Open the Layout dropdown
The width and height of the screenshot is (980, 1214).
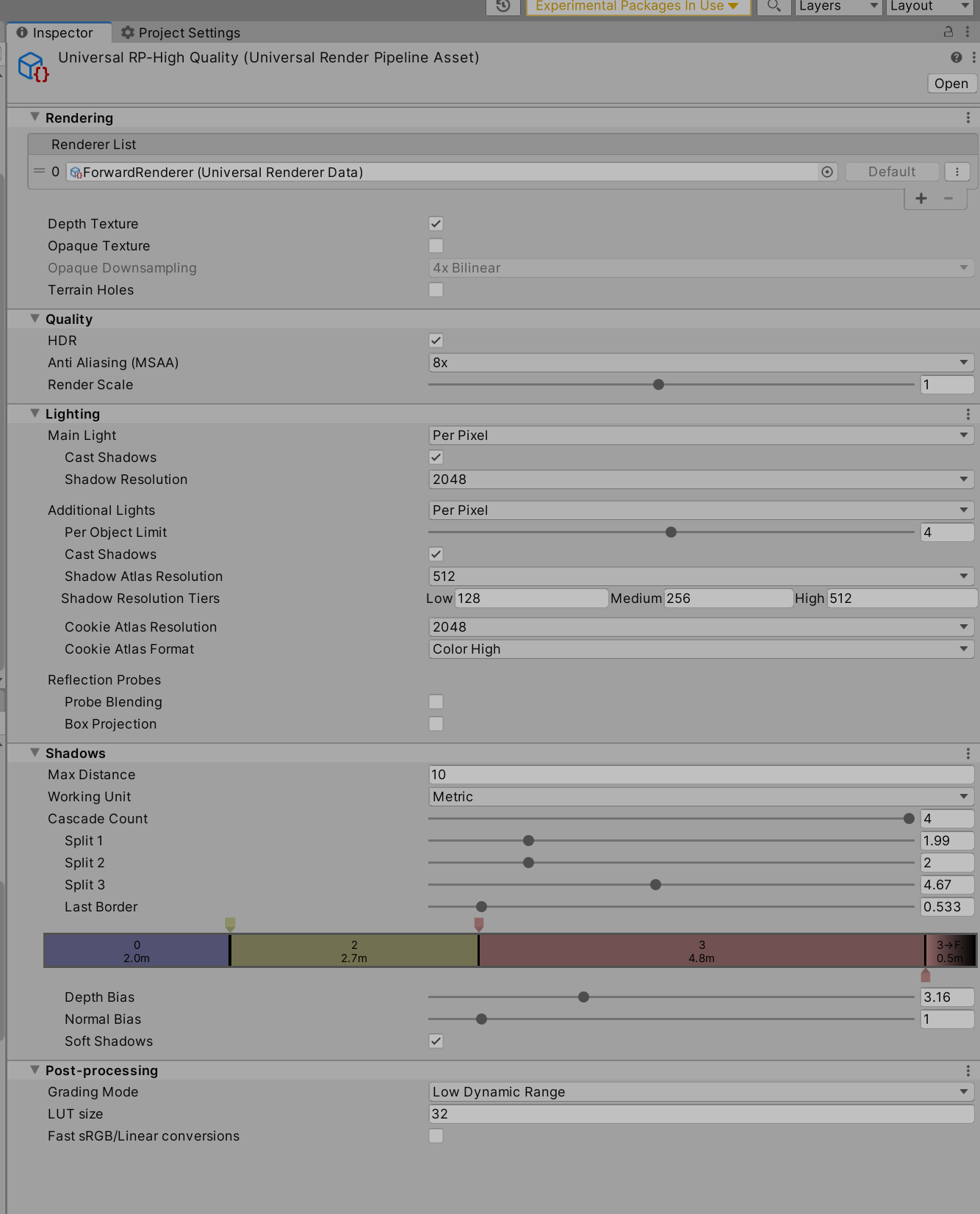pyautogui.click(x=931, y=6)
